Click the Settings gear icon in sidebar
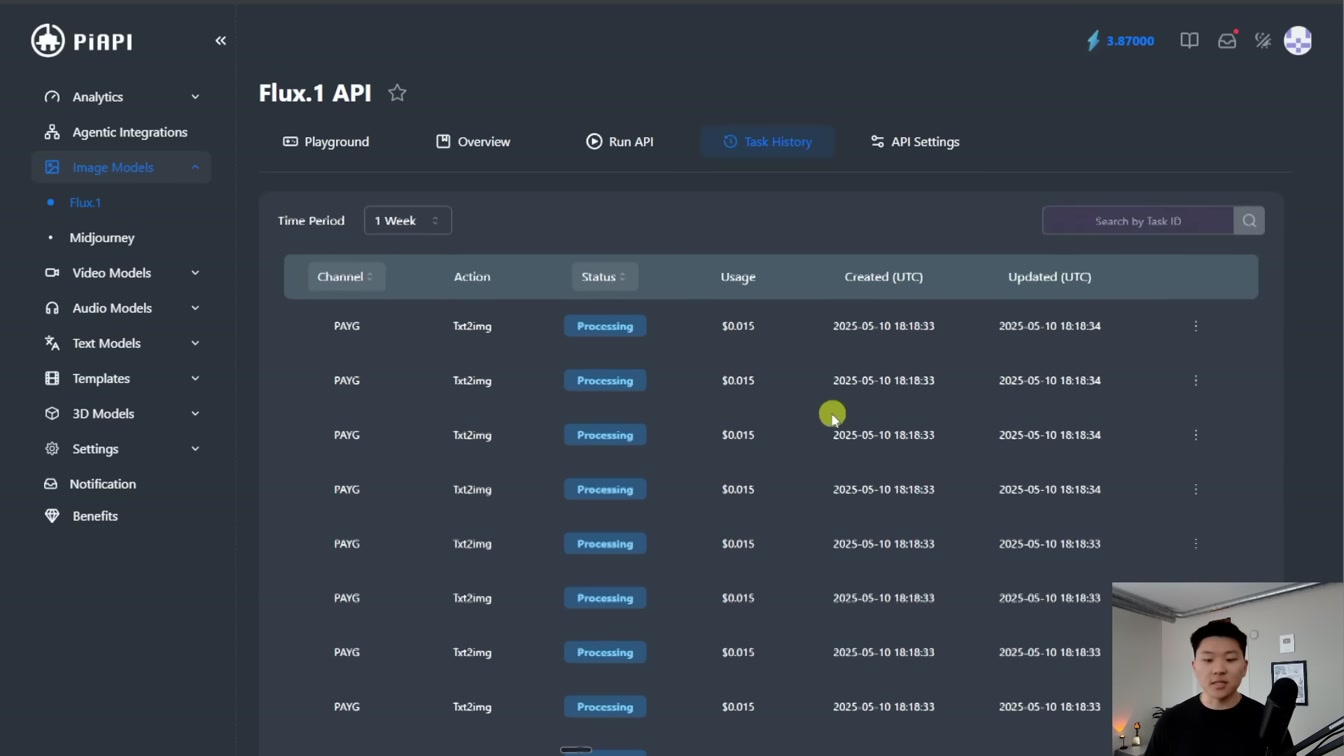This screenshot has width=1344, height=756. (x=52, y=449)
